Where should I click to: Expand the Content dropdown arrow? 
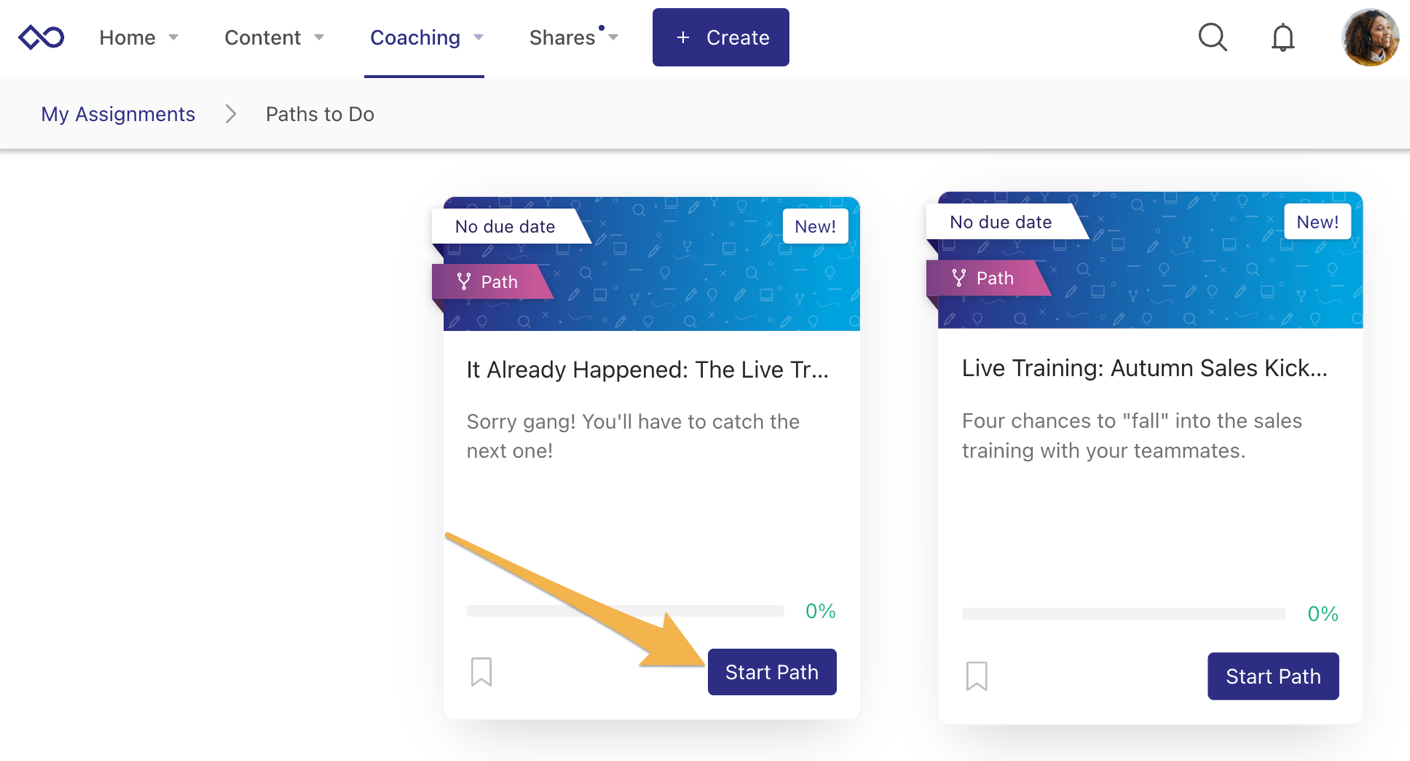(319, 38)
